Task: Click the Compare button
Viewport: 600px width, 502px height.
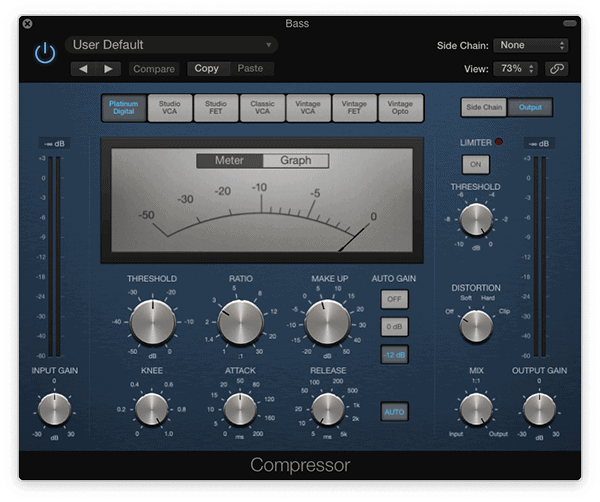Action: [x=154, y=69]
